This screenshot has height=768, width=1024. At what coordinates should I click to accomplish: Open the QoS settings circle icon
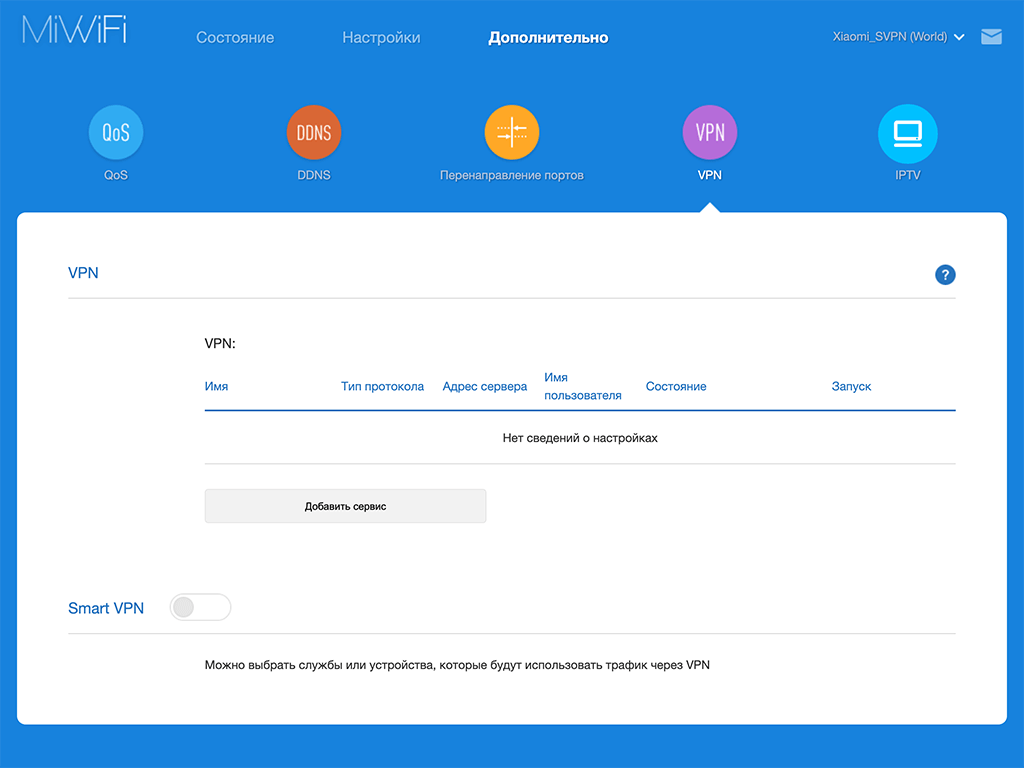coord(116,133)
